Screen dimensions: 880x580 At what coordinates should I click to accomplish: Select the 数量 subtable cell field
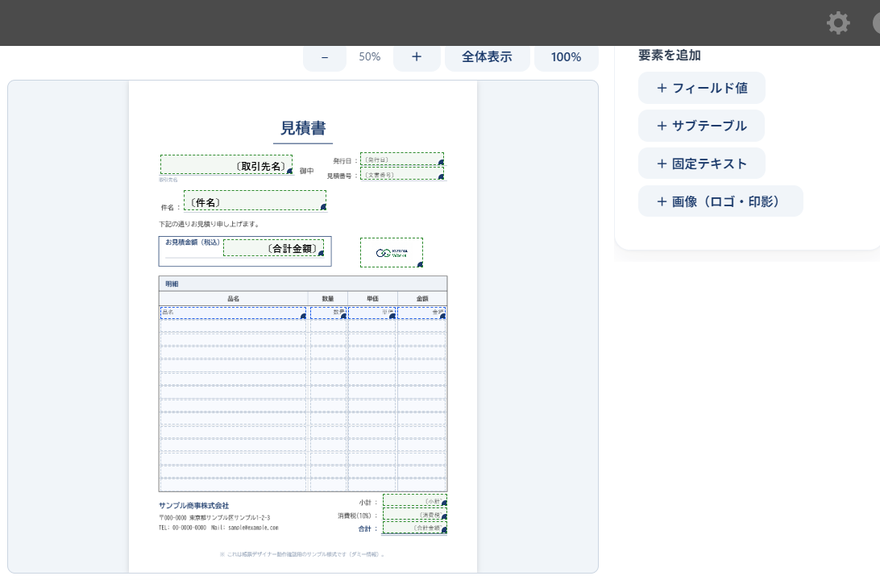coord(328,313)
